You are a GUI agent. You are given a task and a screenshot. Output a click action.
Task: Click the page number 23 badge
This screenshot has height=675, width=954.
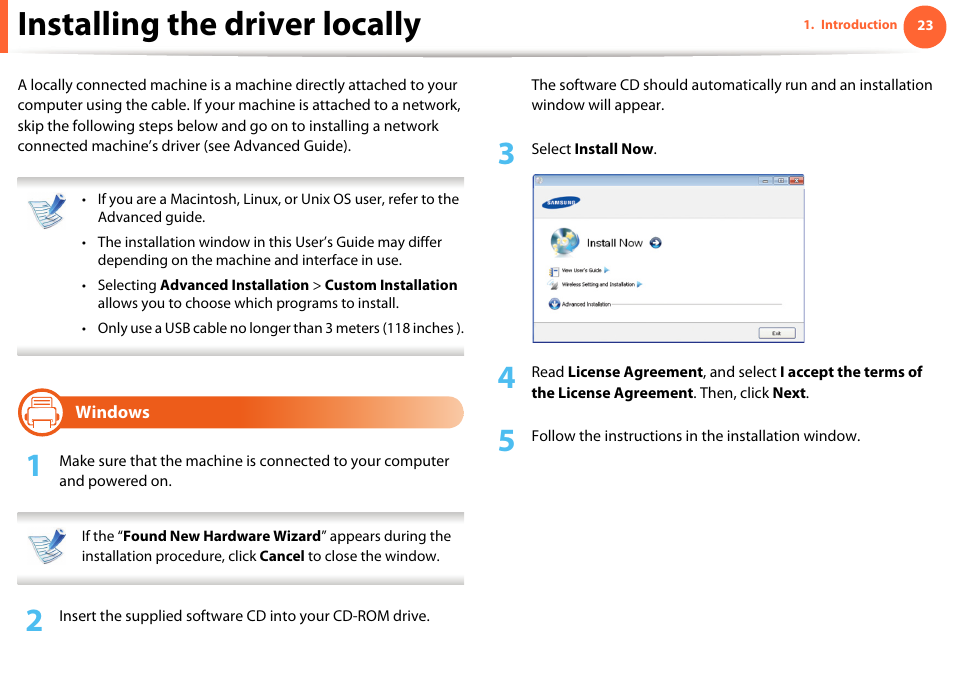coord(925,26)
